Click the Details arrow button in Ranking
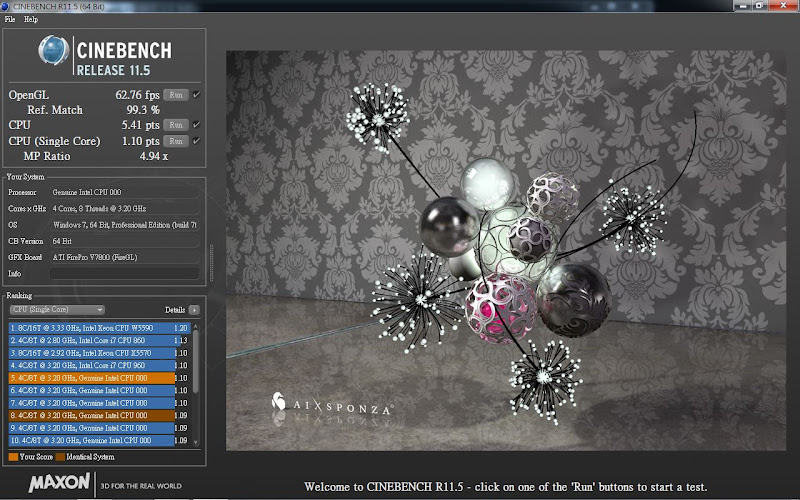This screenshot has height=500, width=800. click(x=194, y=310)
